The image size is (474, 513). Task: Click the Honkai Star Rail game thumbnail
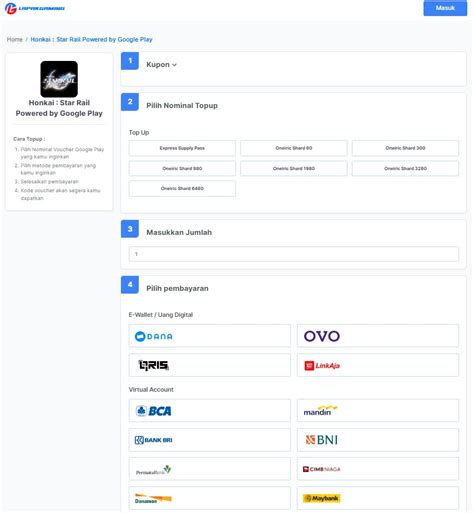tap(59, 79)
